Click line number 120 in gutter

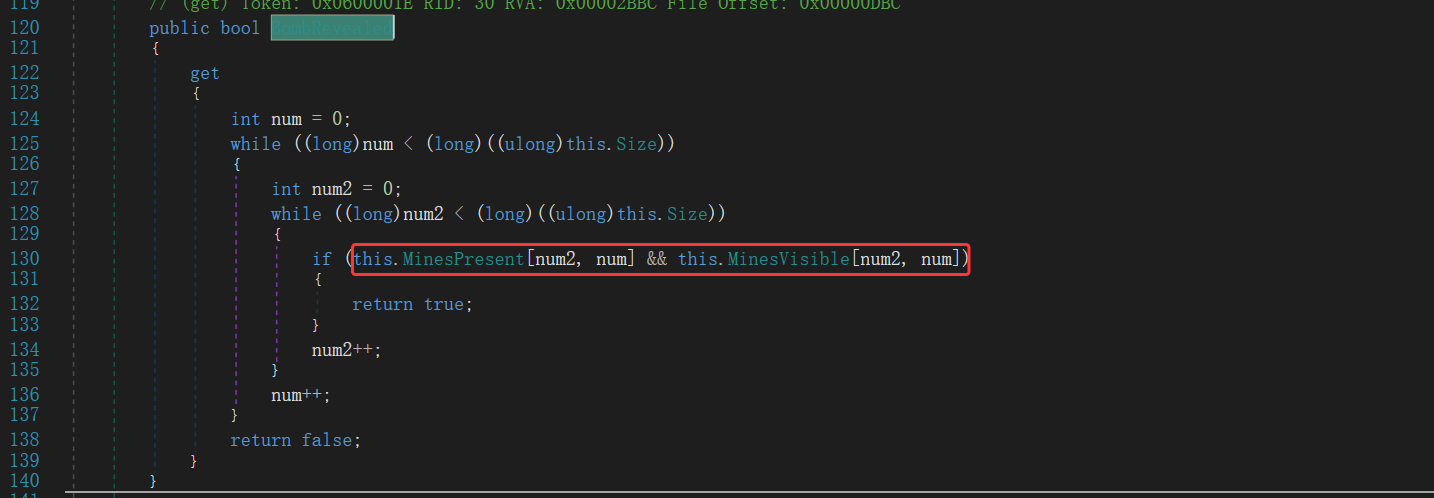click(x=22, y=28)
